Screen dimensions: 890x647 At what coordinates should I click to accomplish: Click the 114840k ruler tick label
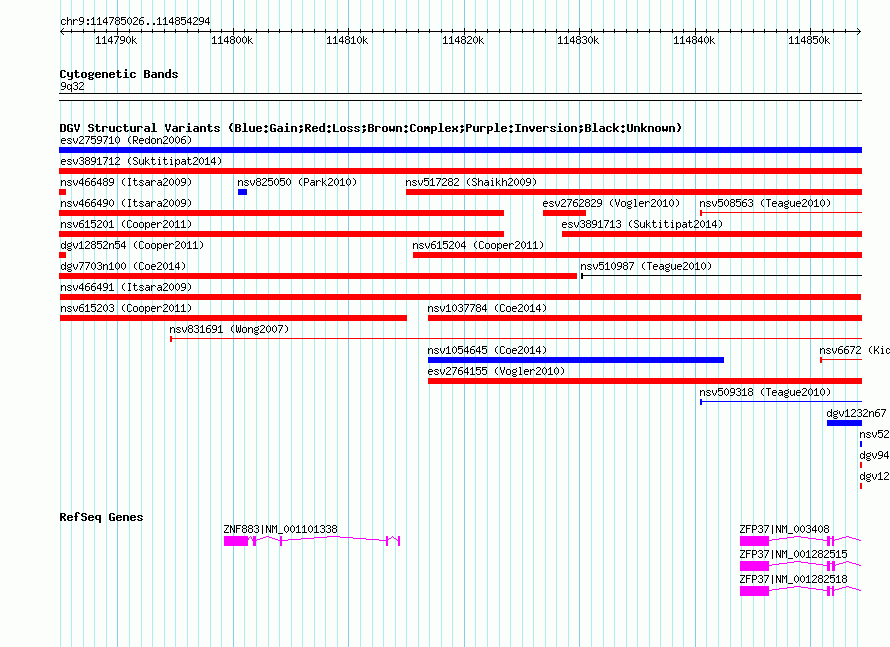click(x=694, y=40)
